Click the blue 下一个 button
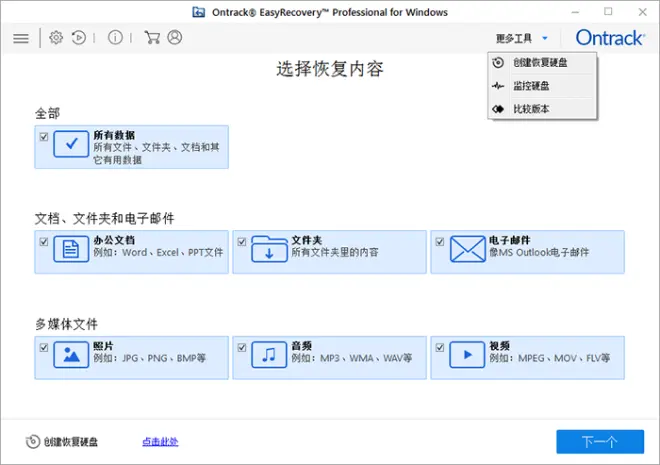 point(600,441)
